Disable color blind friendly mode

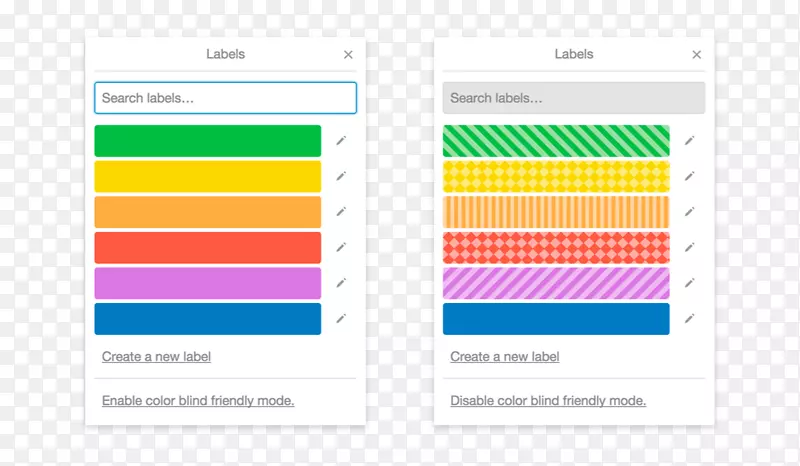(548, 401)
